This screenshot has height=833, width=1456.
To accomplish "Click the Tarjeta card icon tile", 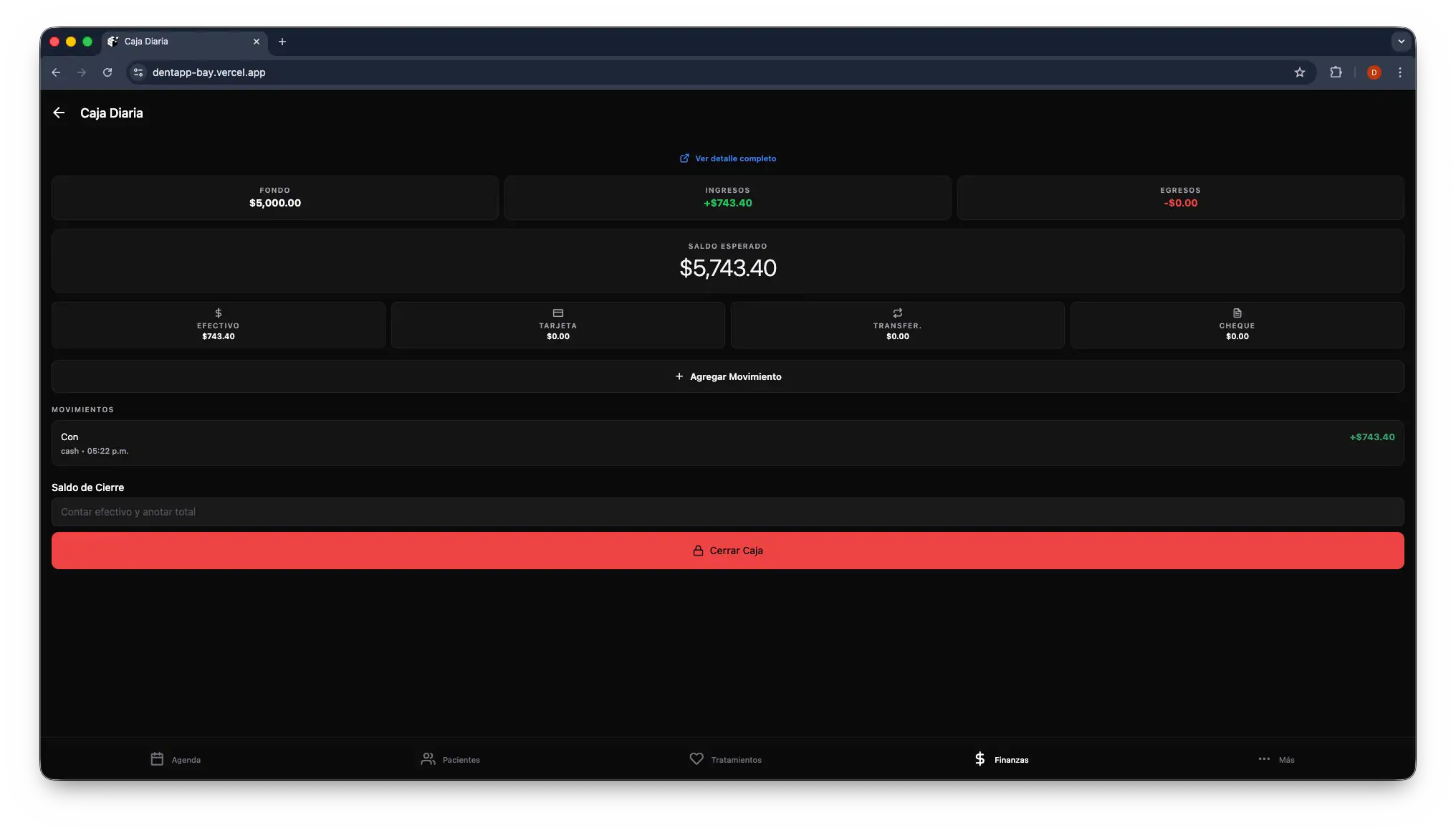I will [557, 325].
